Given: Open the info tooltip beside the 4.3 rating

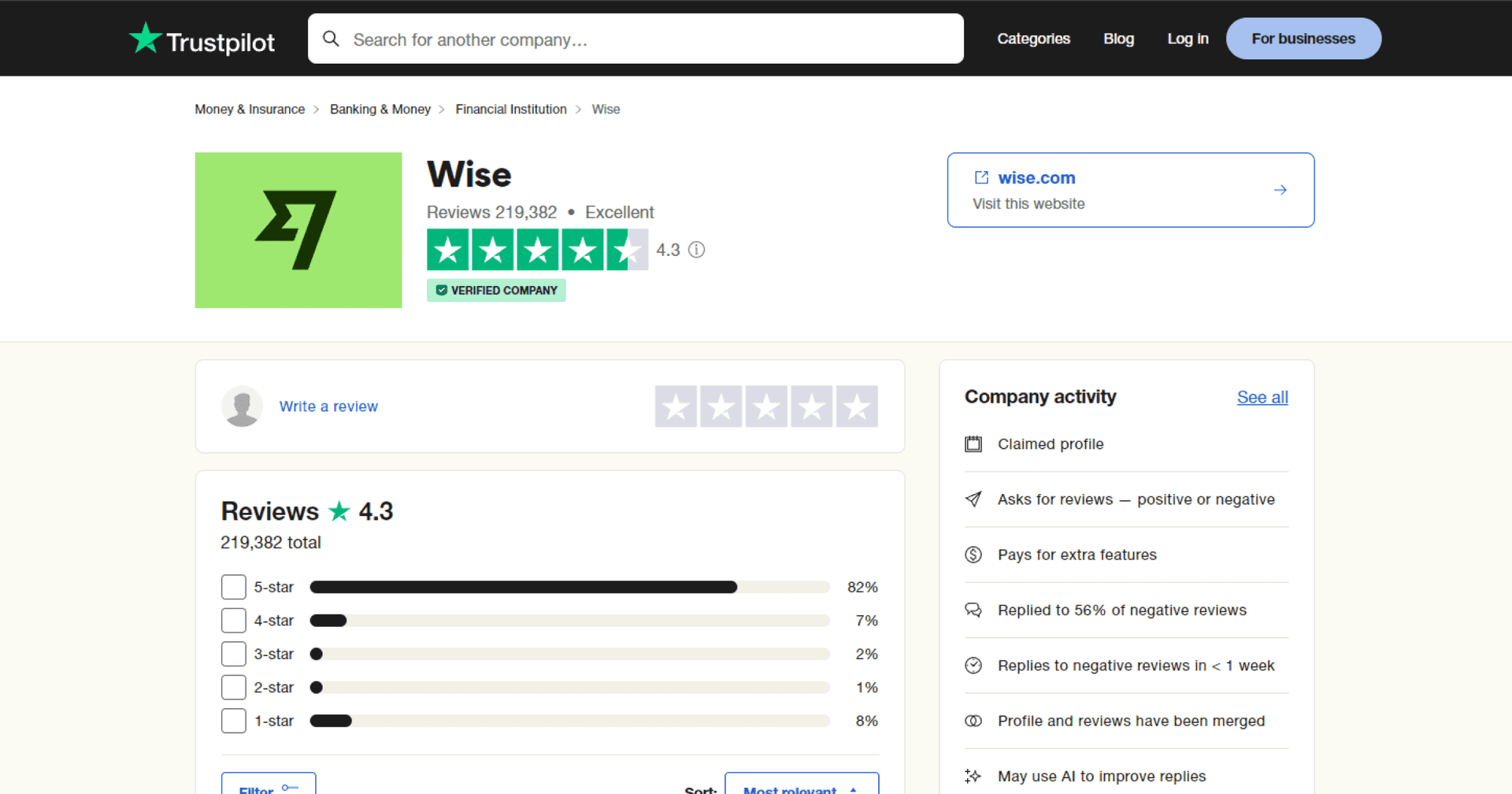Looking at the screenshot, I should (x=696, y=250).
